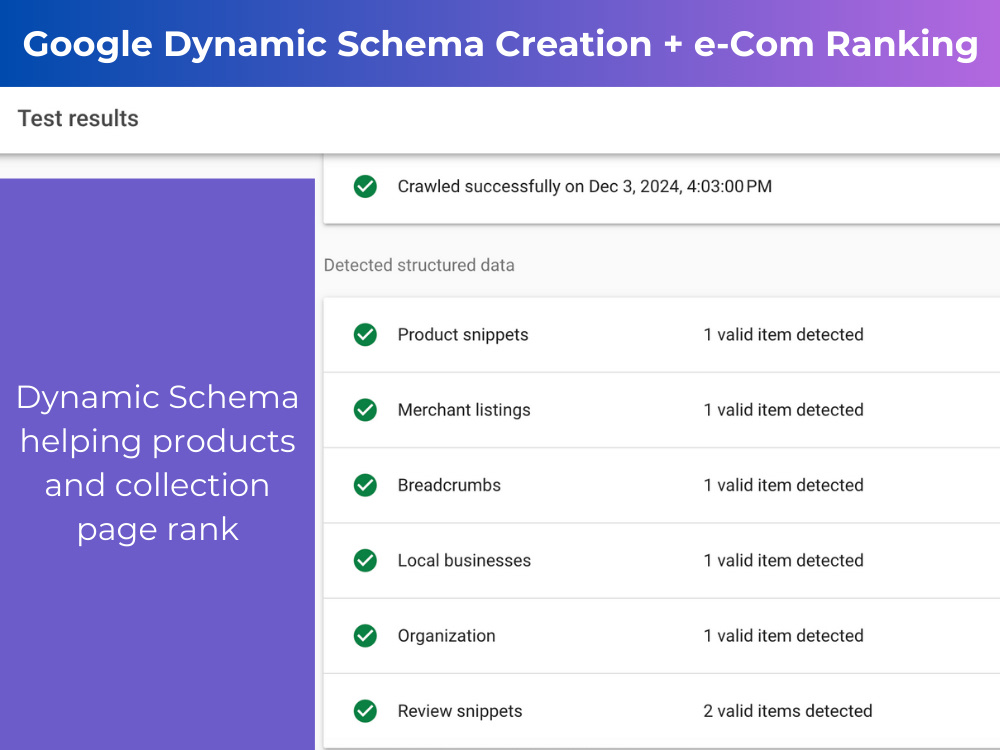
Task: Open Review snippets details
Action: [x=661, y=710]
